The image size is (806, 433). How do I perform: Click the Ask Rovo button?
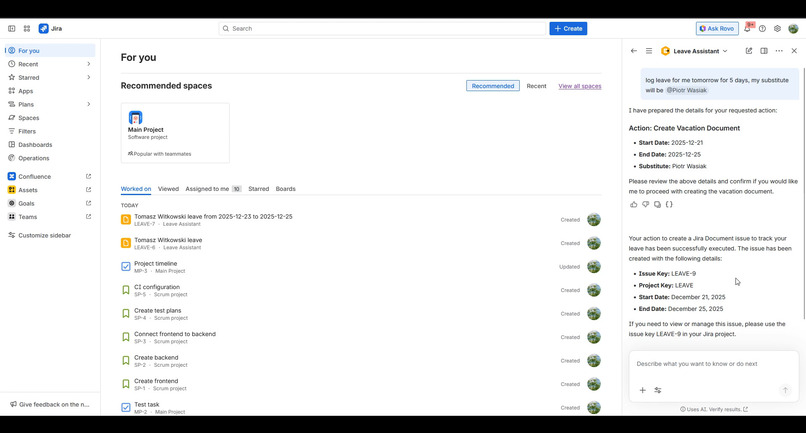pos(717,29)
